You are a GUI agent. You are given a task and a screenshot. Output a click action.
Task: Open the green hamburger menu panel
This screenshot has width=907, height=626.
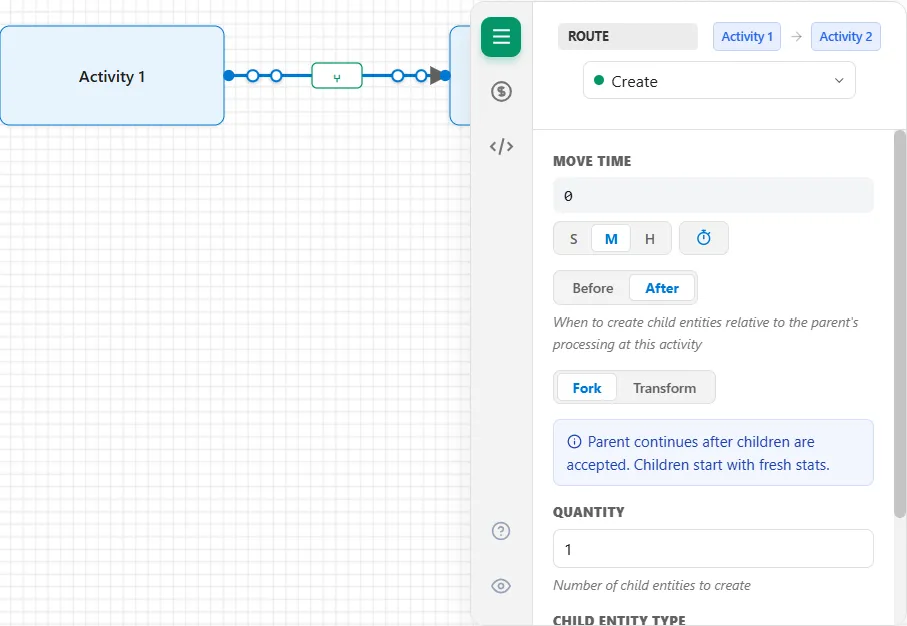click(x=501, y=37)
